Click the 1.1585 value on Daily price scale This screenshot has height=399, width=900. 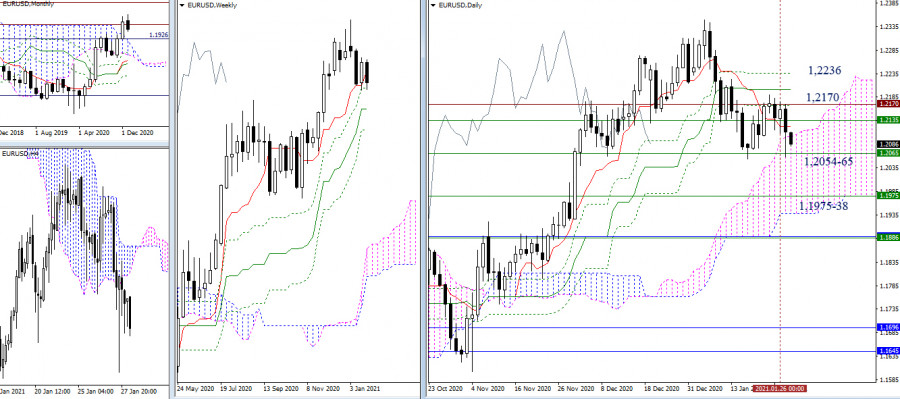pos(889,380)
